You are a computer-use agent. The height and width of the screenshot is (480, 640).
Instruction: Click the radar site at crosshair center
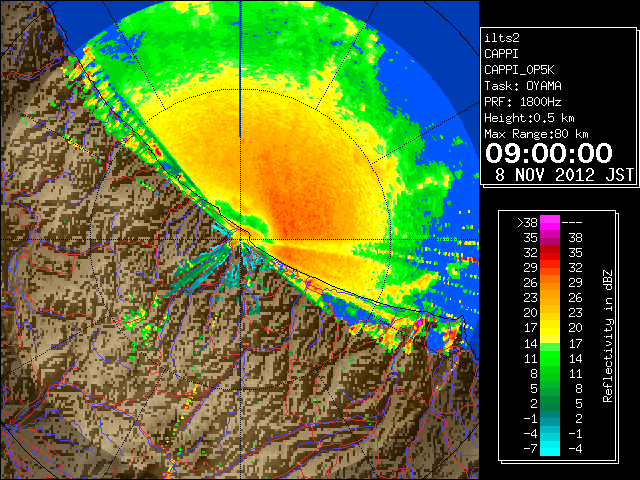[x=240, y=239]
